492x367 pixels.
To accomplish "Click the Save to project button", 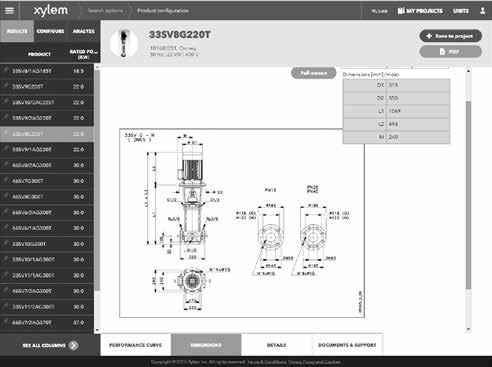I will tap(450, 36).
